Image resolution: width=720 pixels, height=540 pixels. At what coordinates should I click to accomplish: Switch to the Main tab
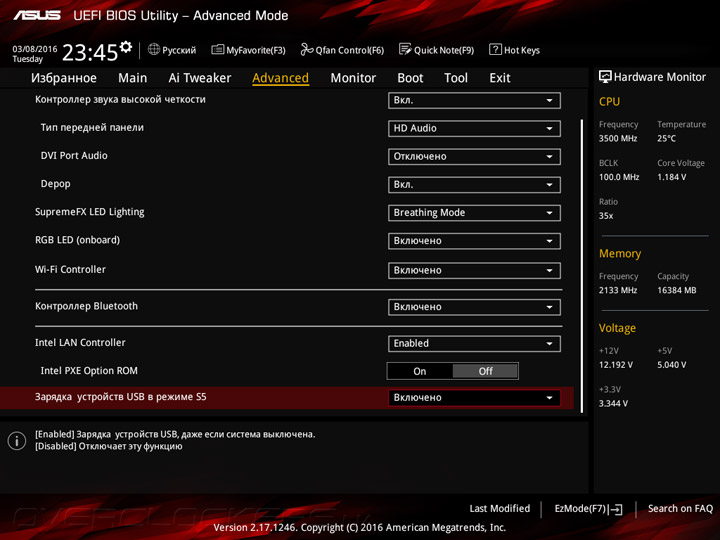click(132, 78)
